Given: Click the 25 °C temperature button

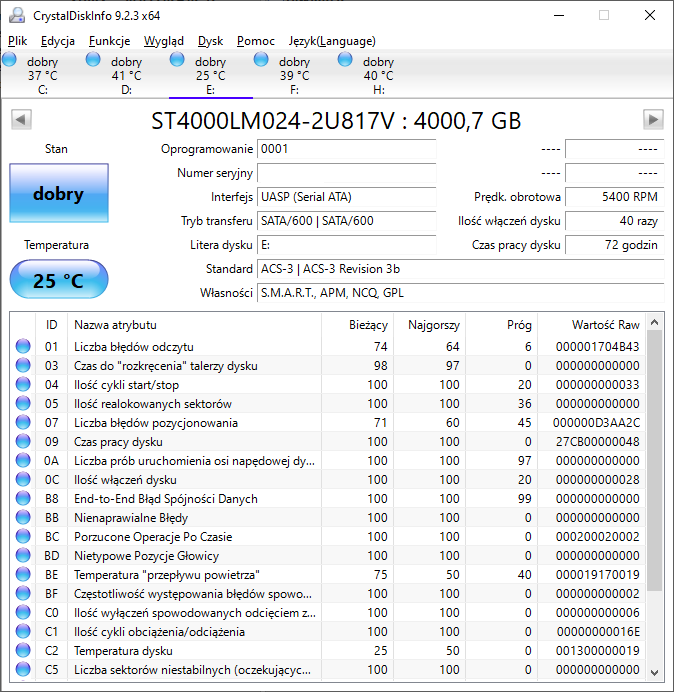Looking at the screenshot, I should 59,280.
